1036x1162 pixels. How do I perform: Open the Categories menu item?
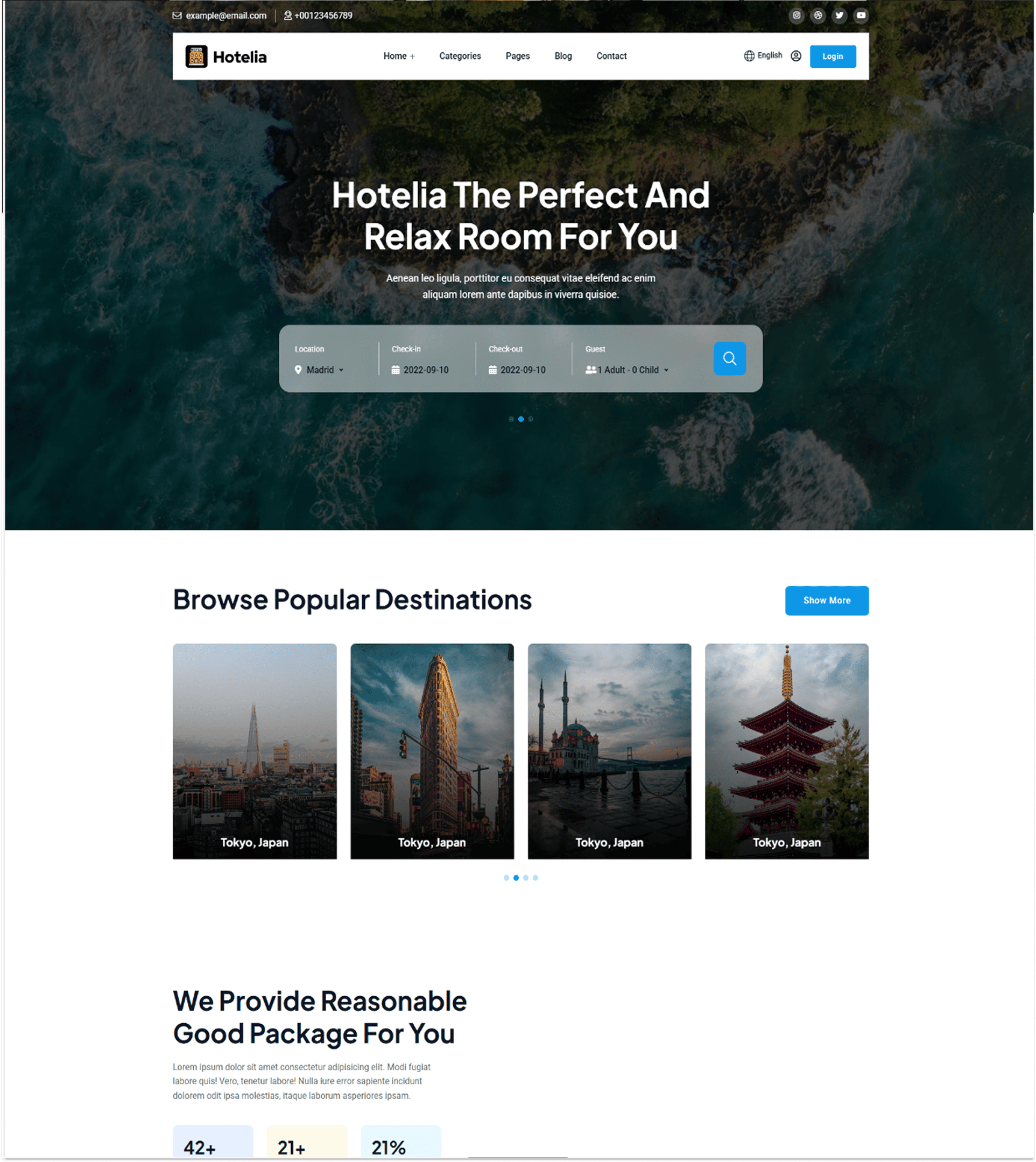[x=460, y=56]
